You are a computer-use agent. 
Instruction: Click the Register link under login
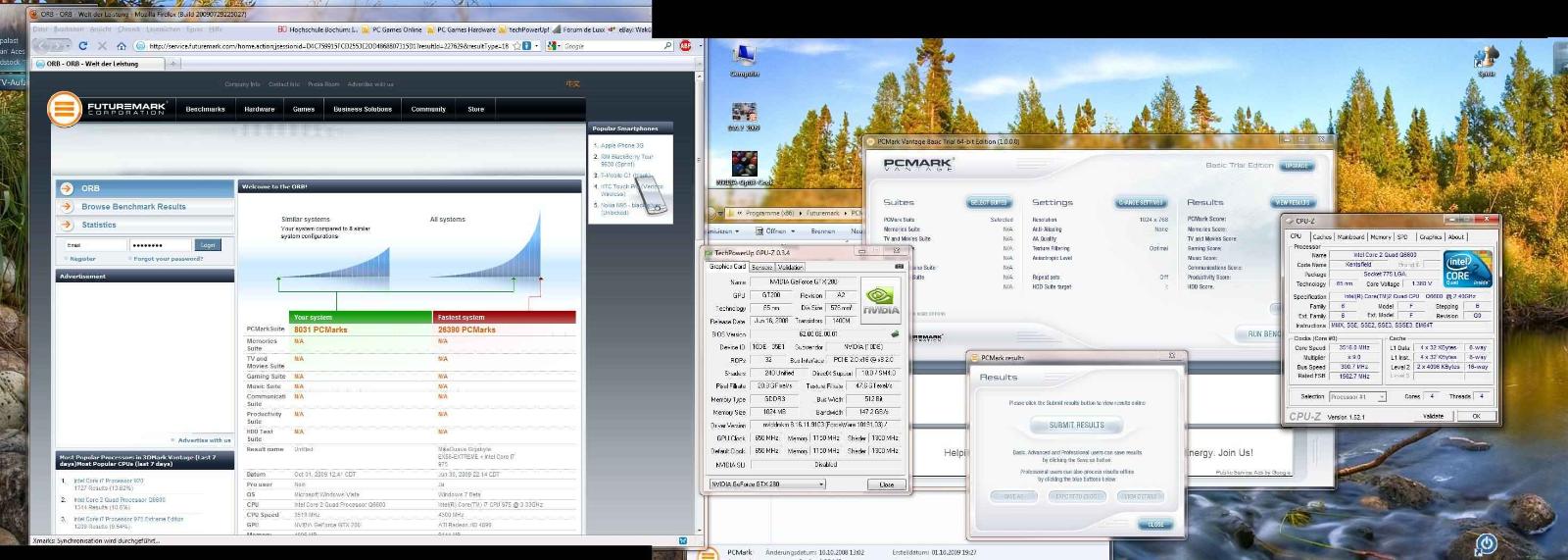pos(83,259)
